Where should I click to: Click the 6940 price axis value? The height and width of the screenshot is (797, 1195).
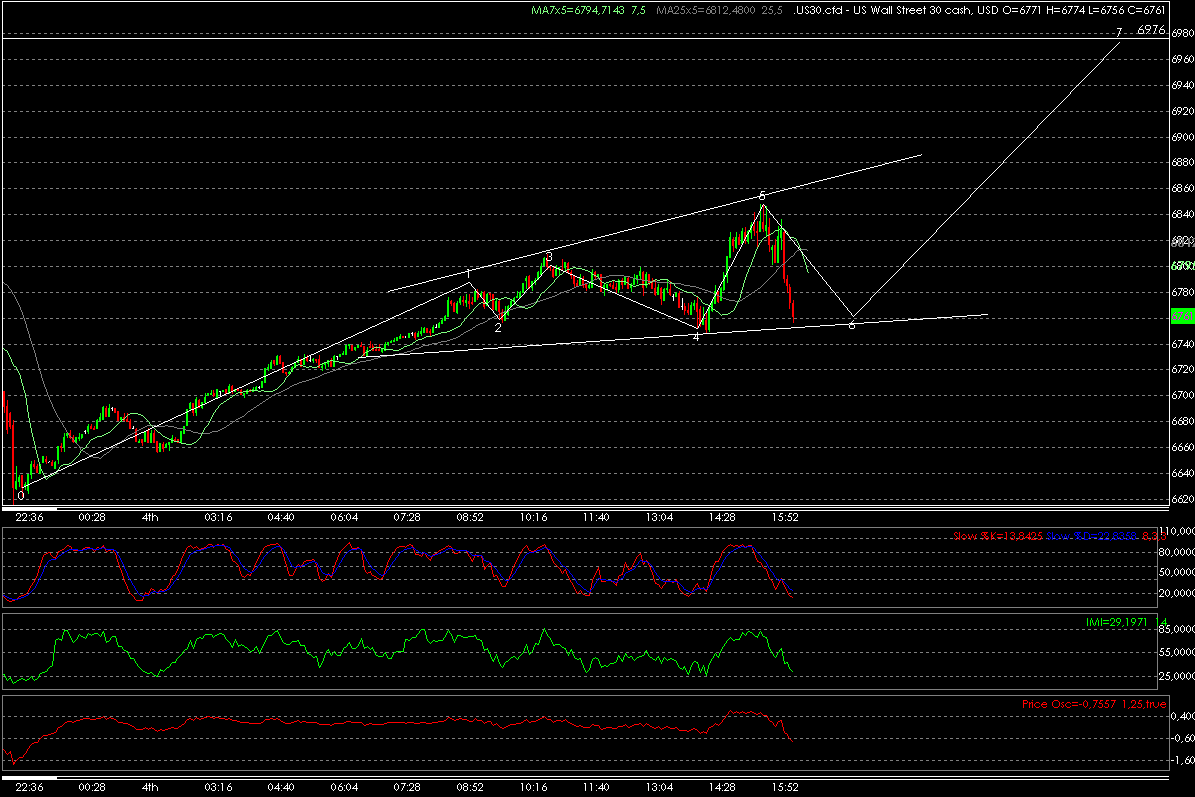pos(1183,85)
